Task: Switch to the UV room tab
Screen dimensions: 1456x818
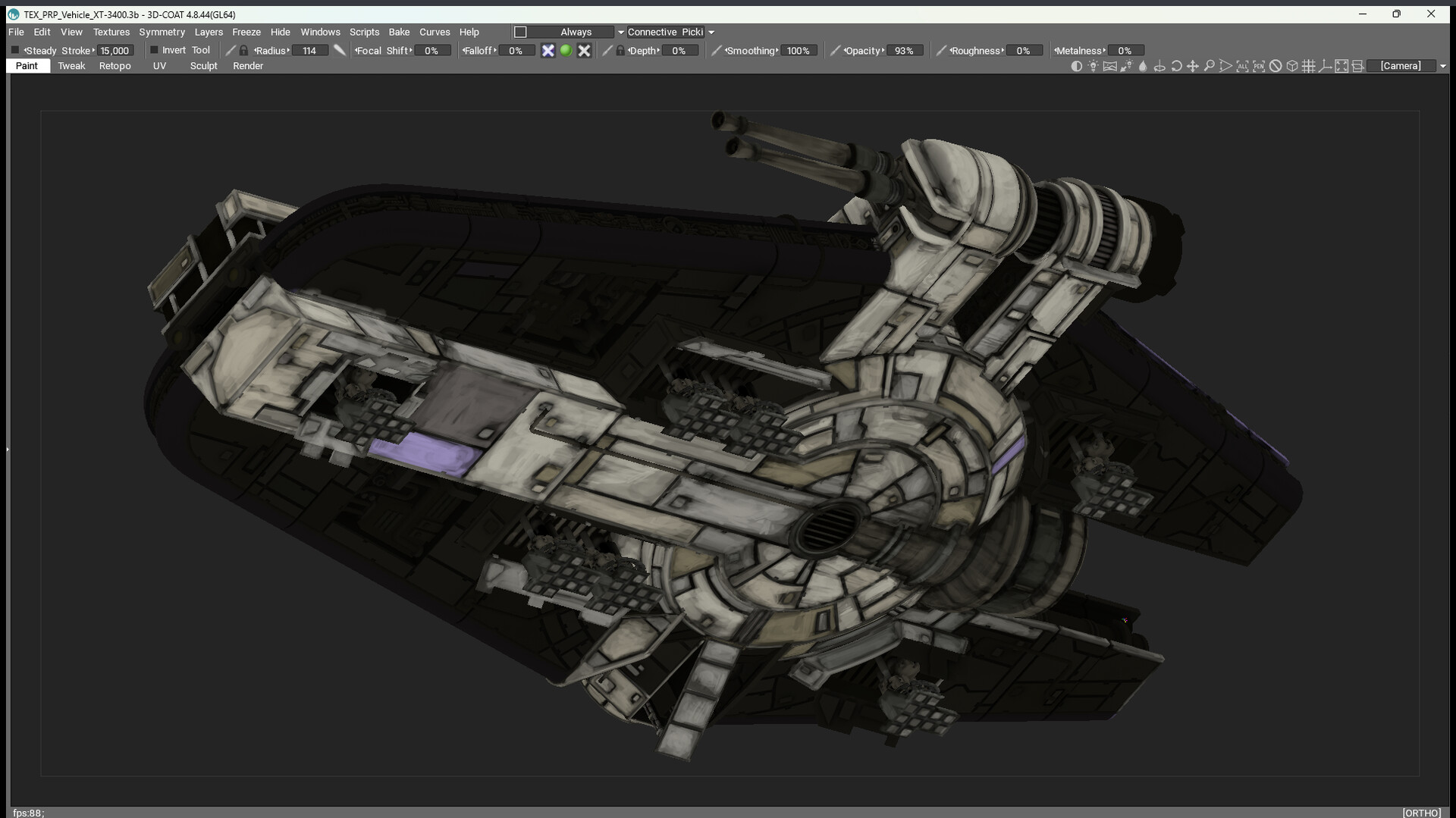Action: coord(159,66)
